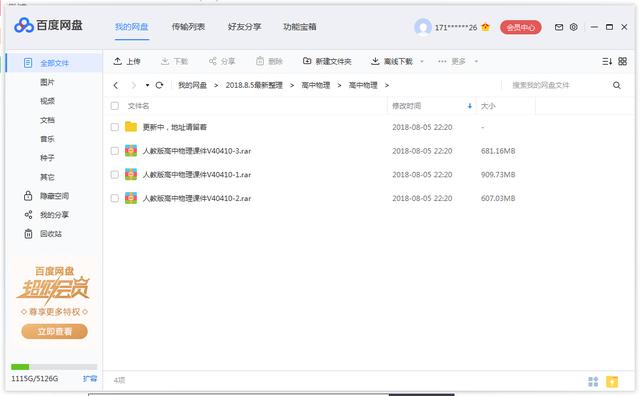Click the 1115G/5126G storage text
The width and height of the screenshot is (640, 396).
(35, 378)
